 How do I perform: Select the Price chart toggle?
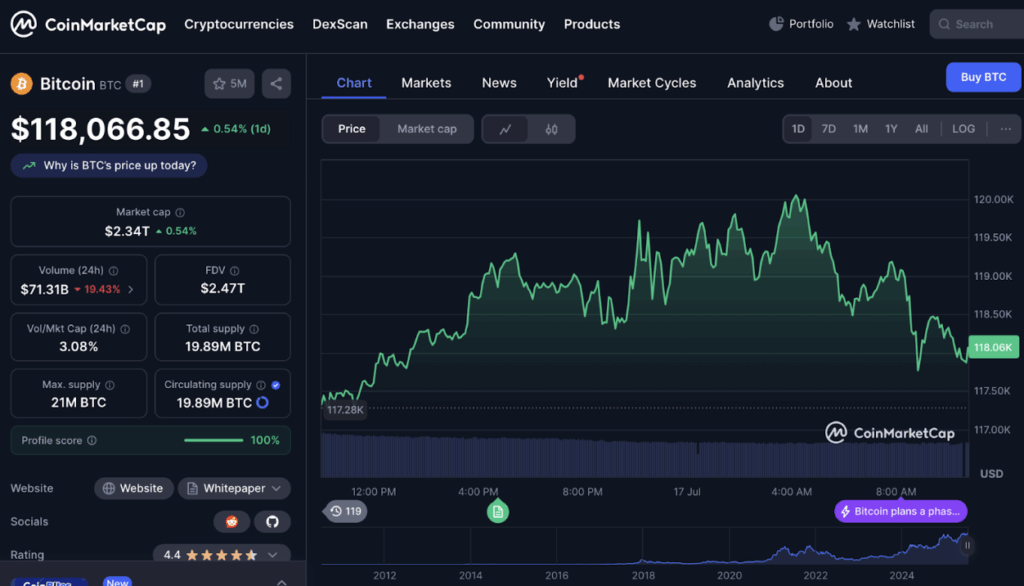coord(352,129)
